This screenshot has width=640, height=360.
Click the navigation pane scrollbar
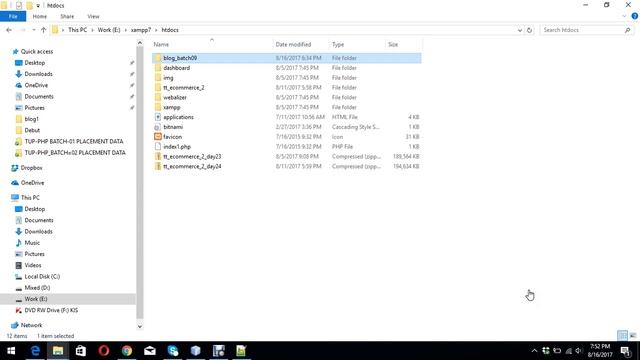pos(140,182)
